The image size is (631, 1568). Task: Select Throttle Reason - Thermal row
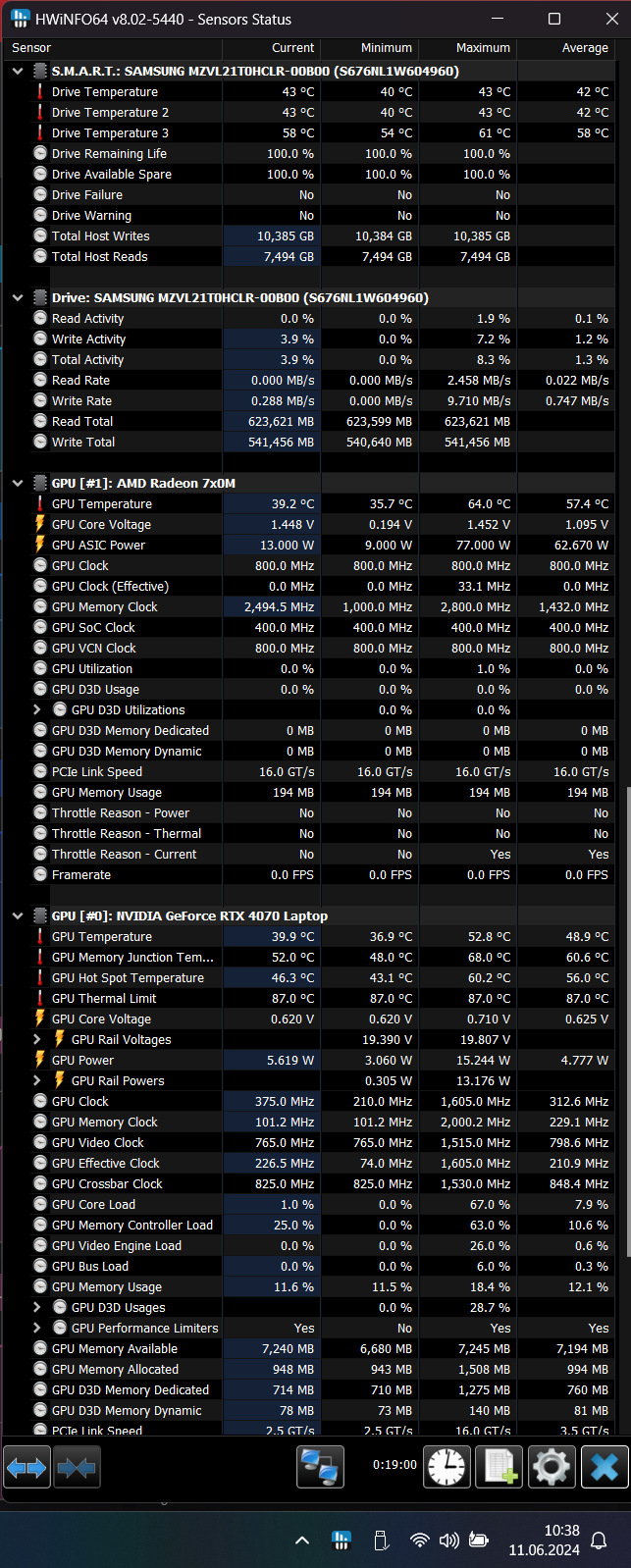tap(307, 834)
